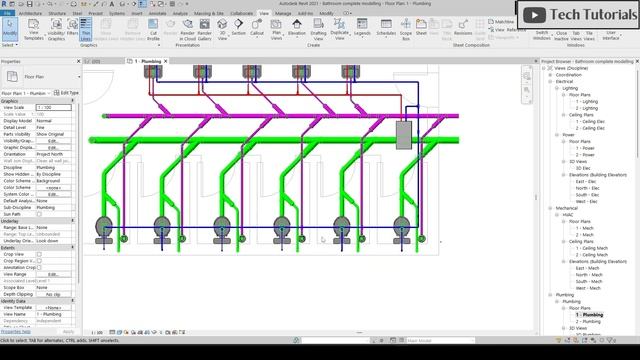Click Edit button for System Color Schemes
Image resolution: width=640 pixels, height=360 pixels.
tap(53, 194)
